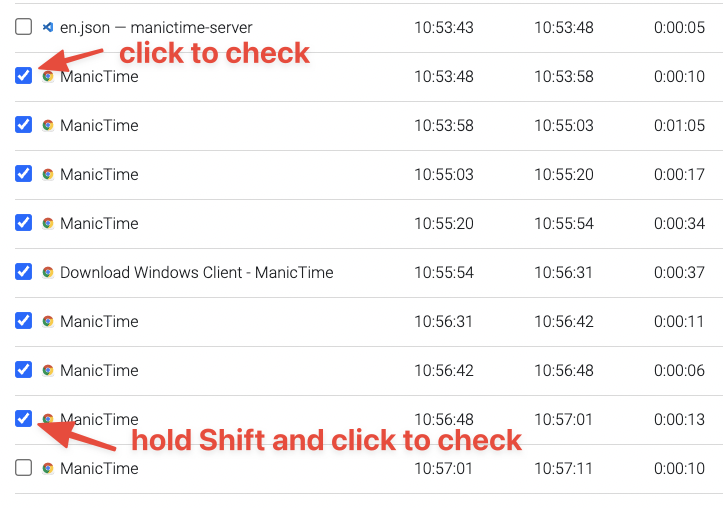Click Chrome icon in Download Windows Client row
Viewport: 723px width, 508px height.
tap(47, 272)
